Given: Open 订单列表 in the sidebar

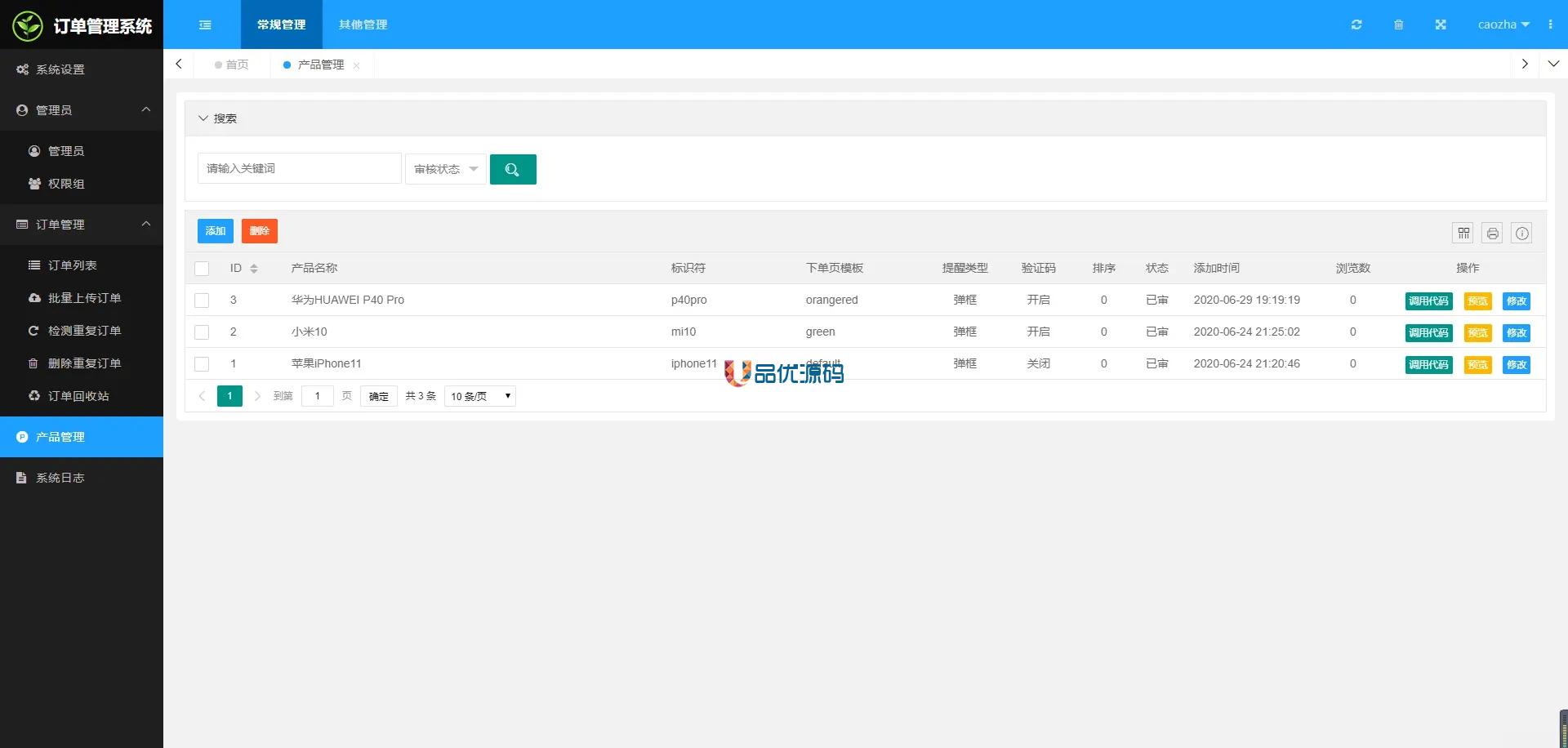Looking at the screenshot, I should (82, 265).
